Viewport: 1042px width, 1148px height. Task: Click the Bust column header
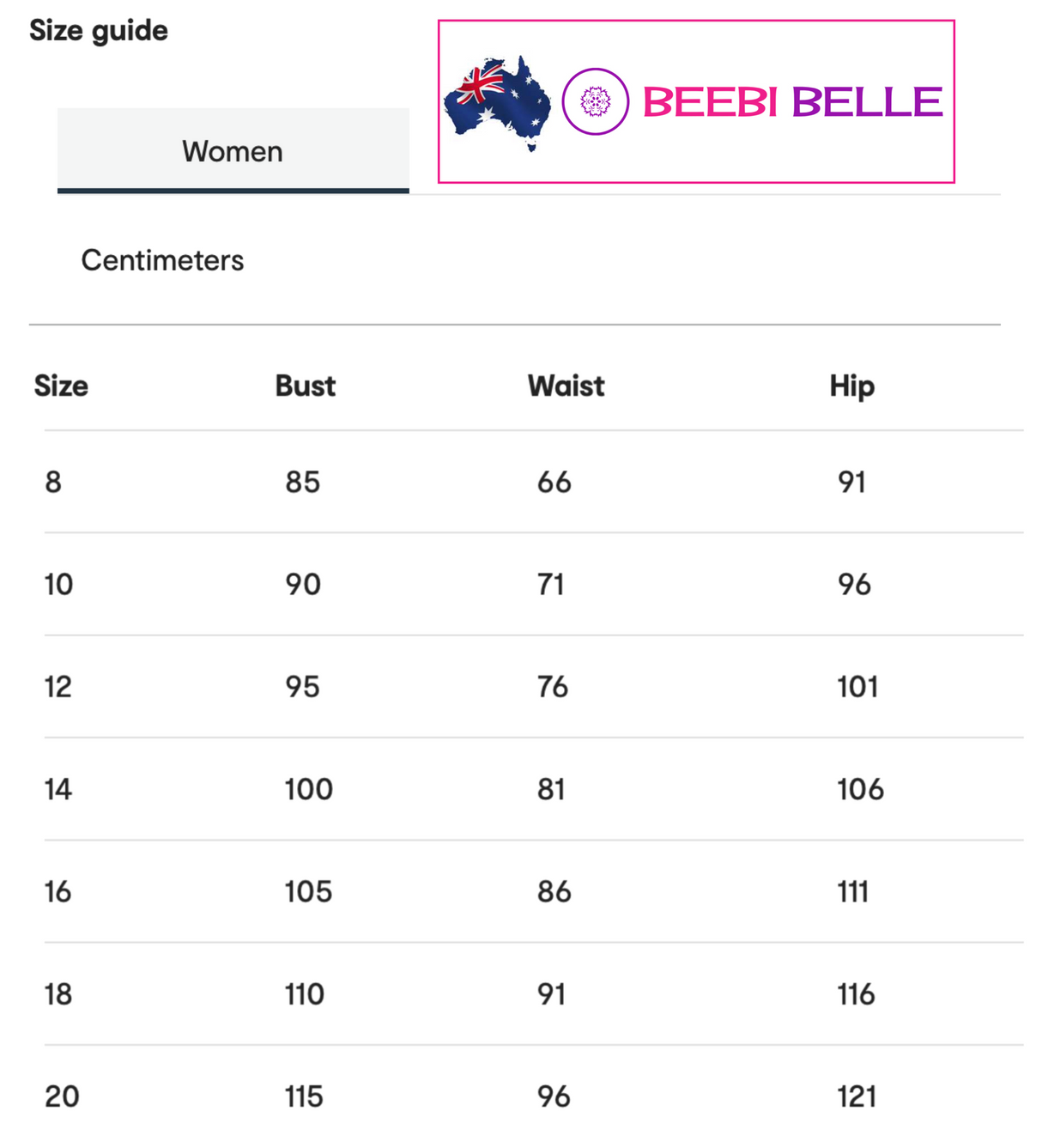click(305, 386)
